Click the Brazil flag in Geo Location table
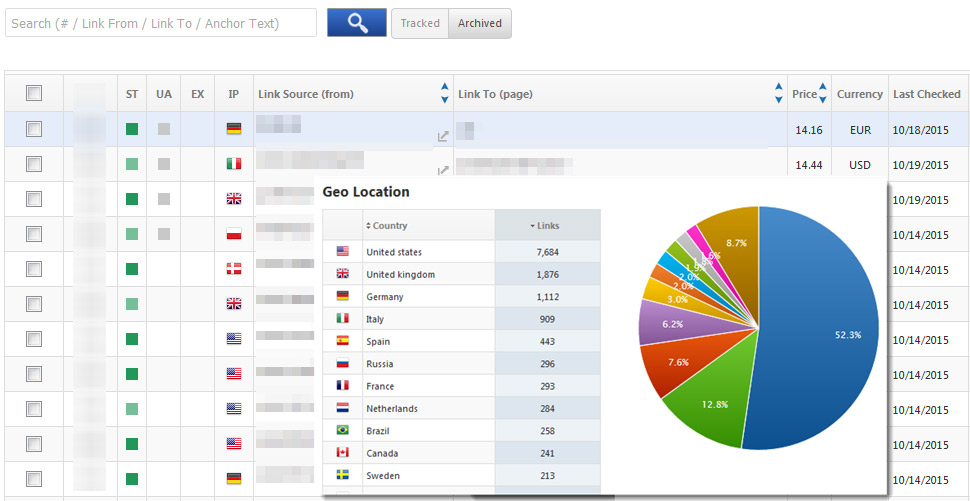 [x=343, y=430]
